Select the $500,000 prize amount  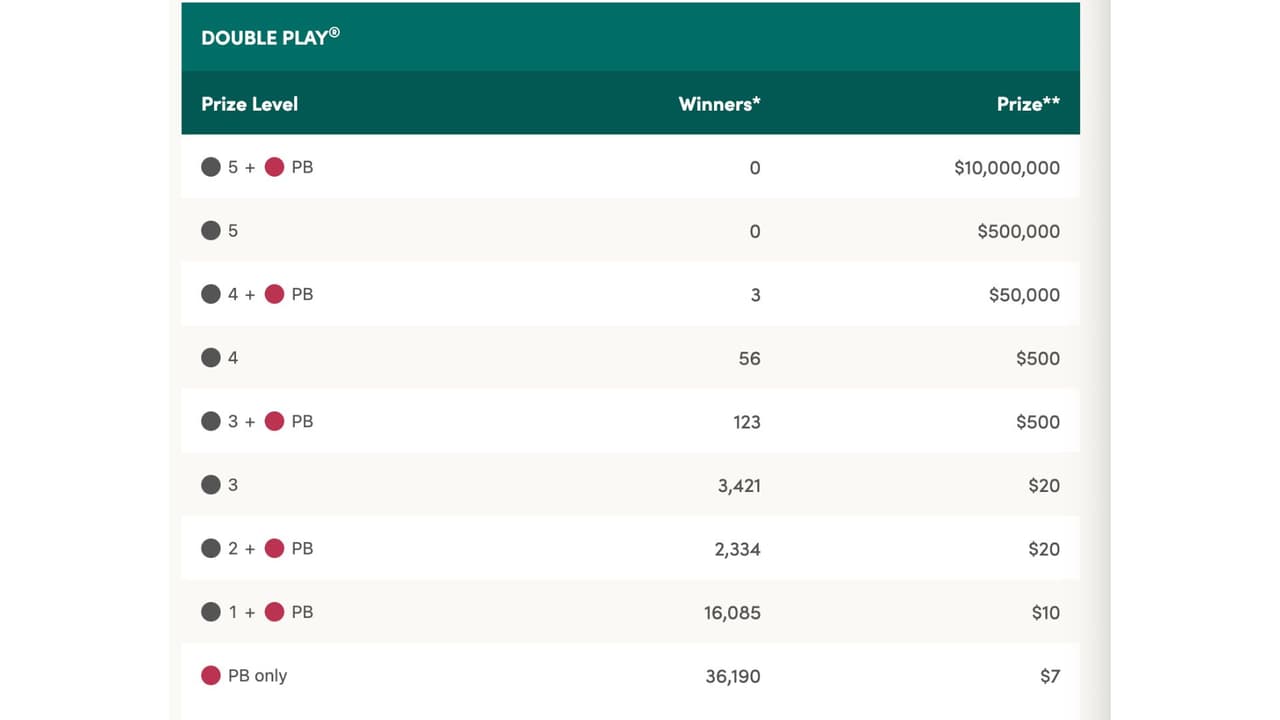click(1018, 231)
